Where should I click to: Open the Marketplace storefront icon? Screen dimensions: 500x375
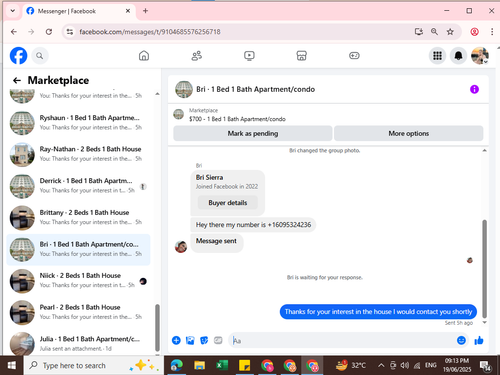(x=301, y=56)
